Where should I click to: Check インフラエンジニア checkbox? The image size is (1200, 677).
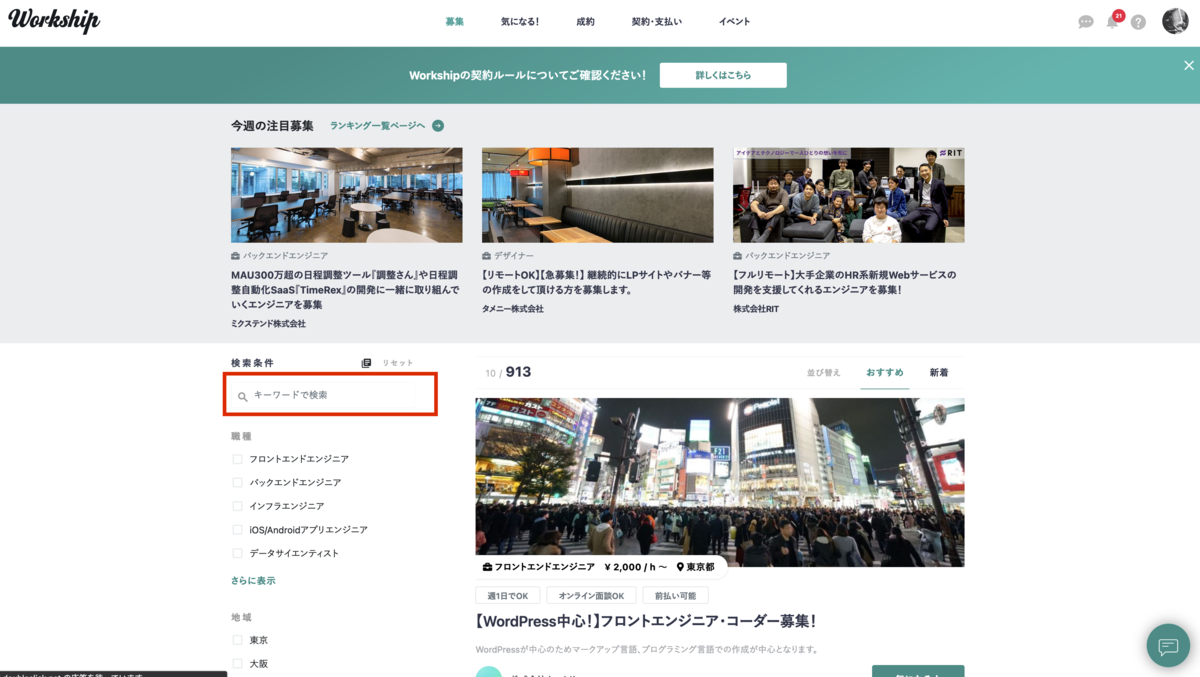(x=238, y=506)
